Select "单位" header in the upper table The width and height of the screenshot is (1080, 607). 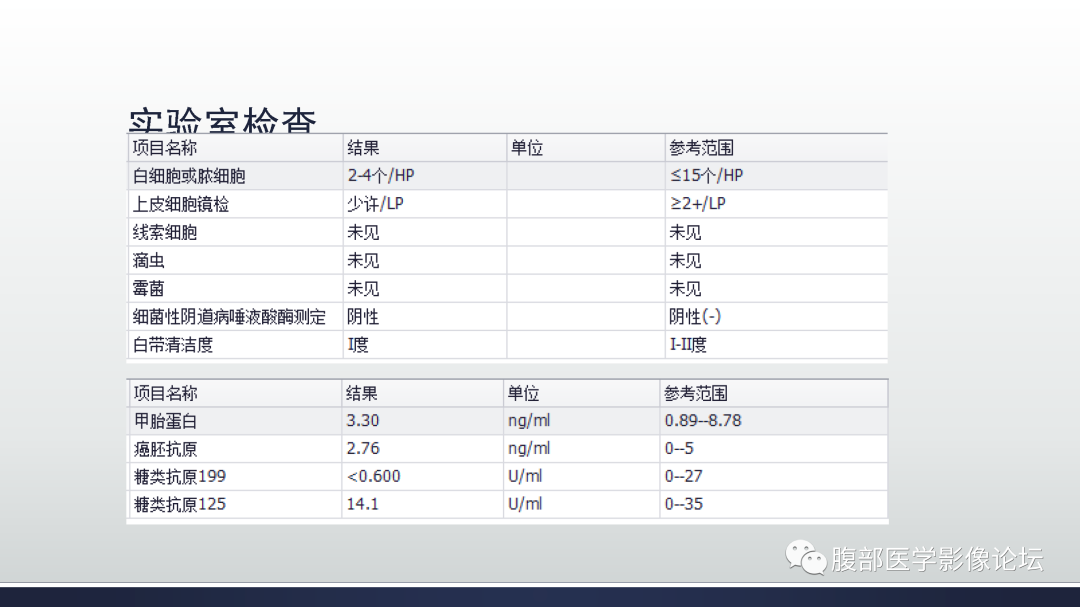click(527, 148)
